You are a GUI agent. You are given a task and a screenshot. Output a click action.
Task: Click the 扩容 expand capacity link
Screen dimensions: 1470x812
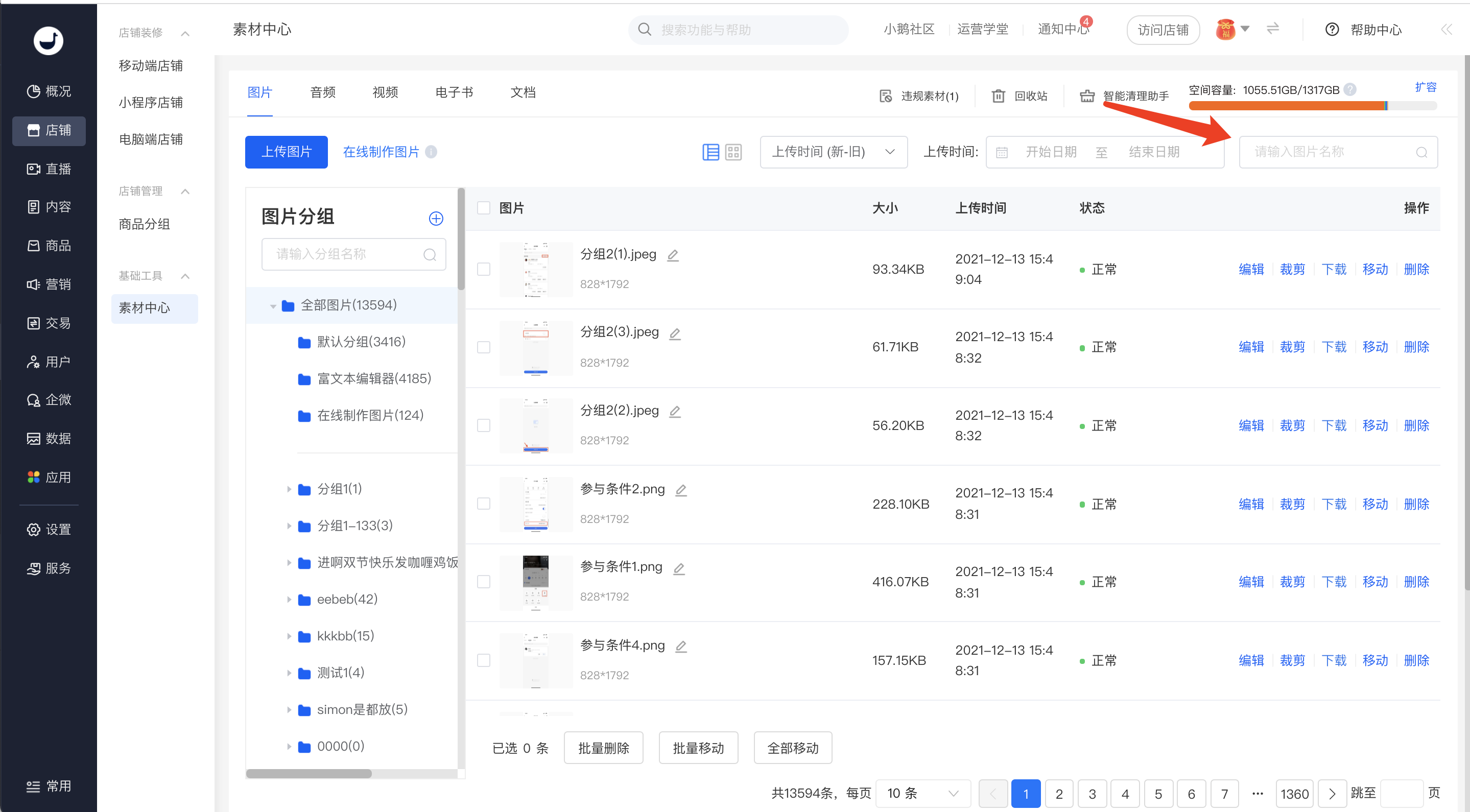[x=1426, y=87]
